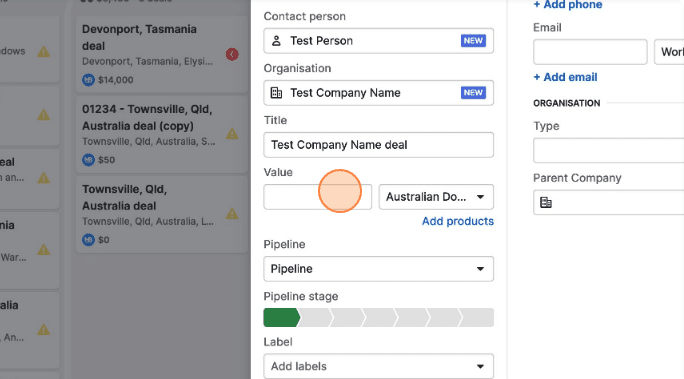Select the last pipeline stage segment
684x379 pixels.
click(477, 318)
